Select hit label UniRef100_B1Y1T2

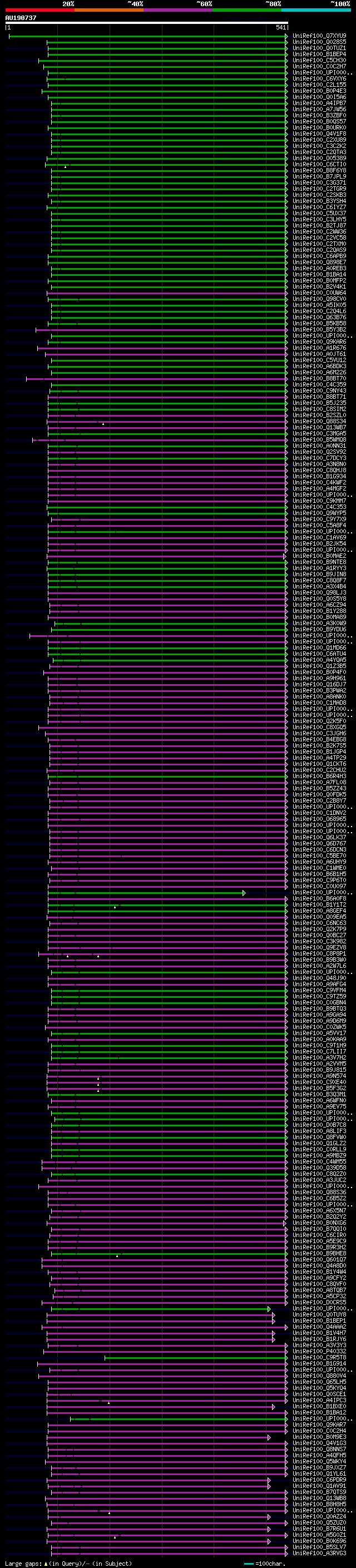click(x=319, y=904)
